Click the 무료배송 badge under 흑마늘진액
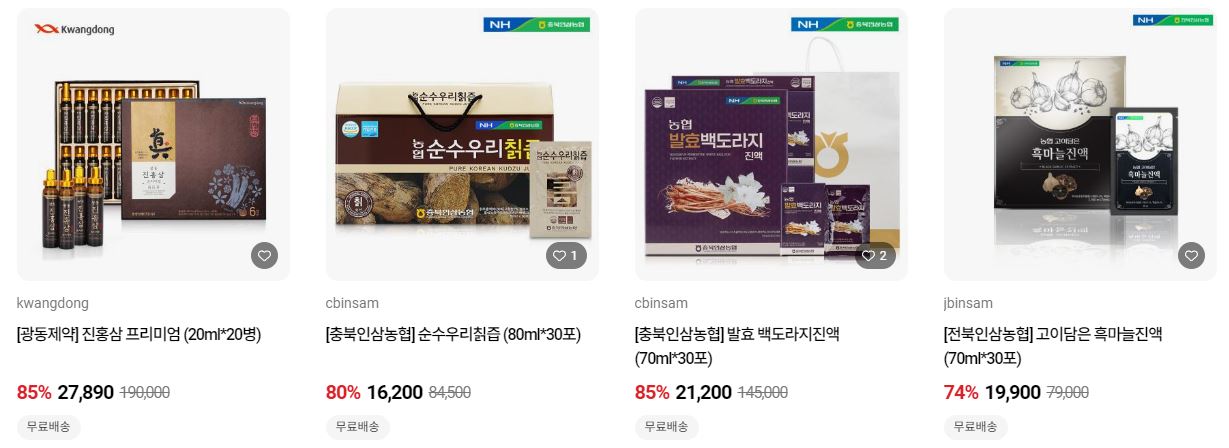 (975, 427)
